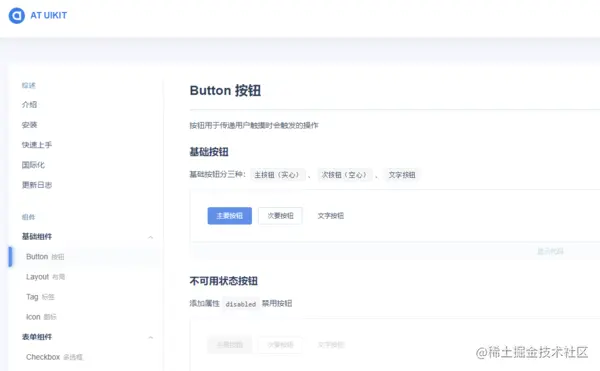Click the blue 主要按钮 demo button
This screenshot has height=371, width=600.
pos(230,216)
